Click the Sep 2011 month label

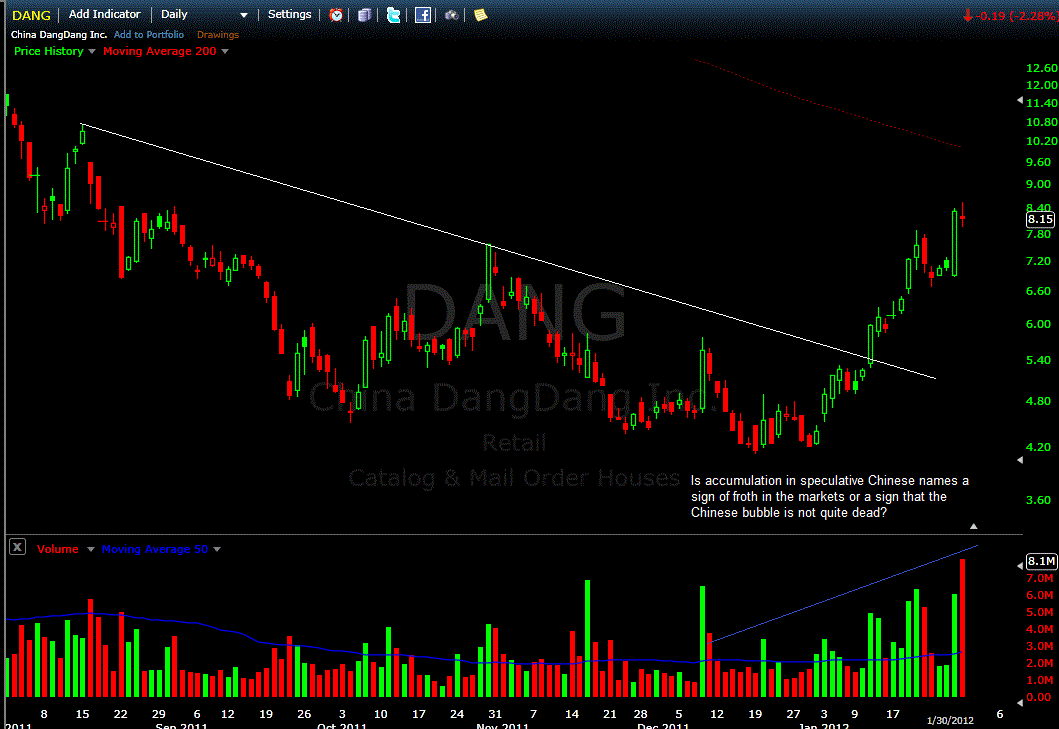[x=181, y=726]
